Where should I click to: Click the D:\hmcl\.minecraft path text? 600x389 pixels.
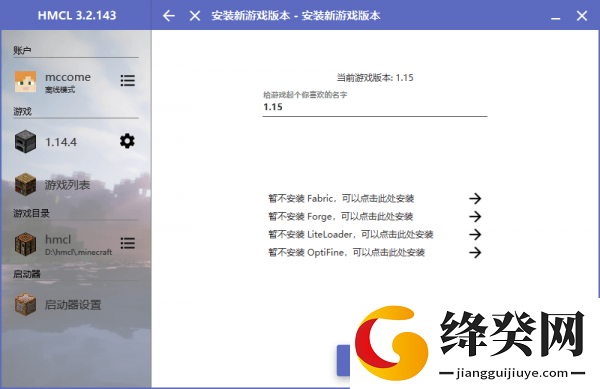click(x=78, y=252)
